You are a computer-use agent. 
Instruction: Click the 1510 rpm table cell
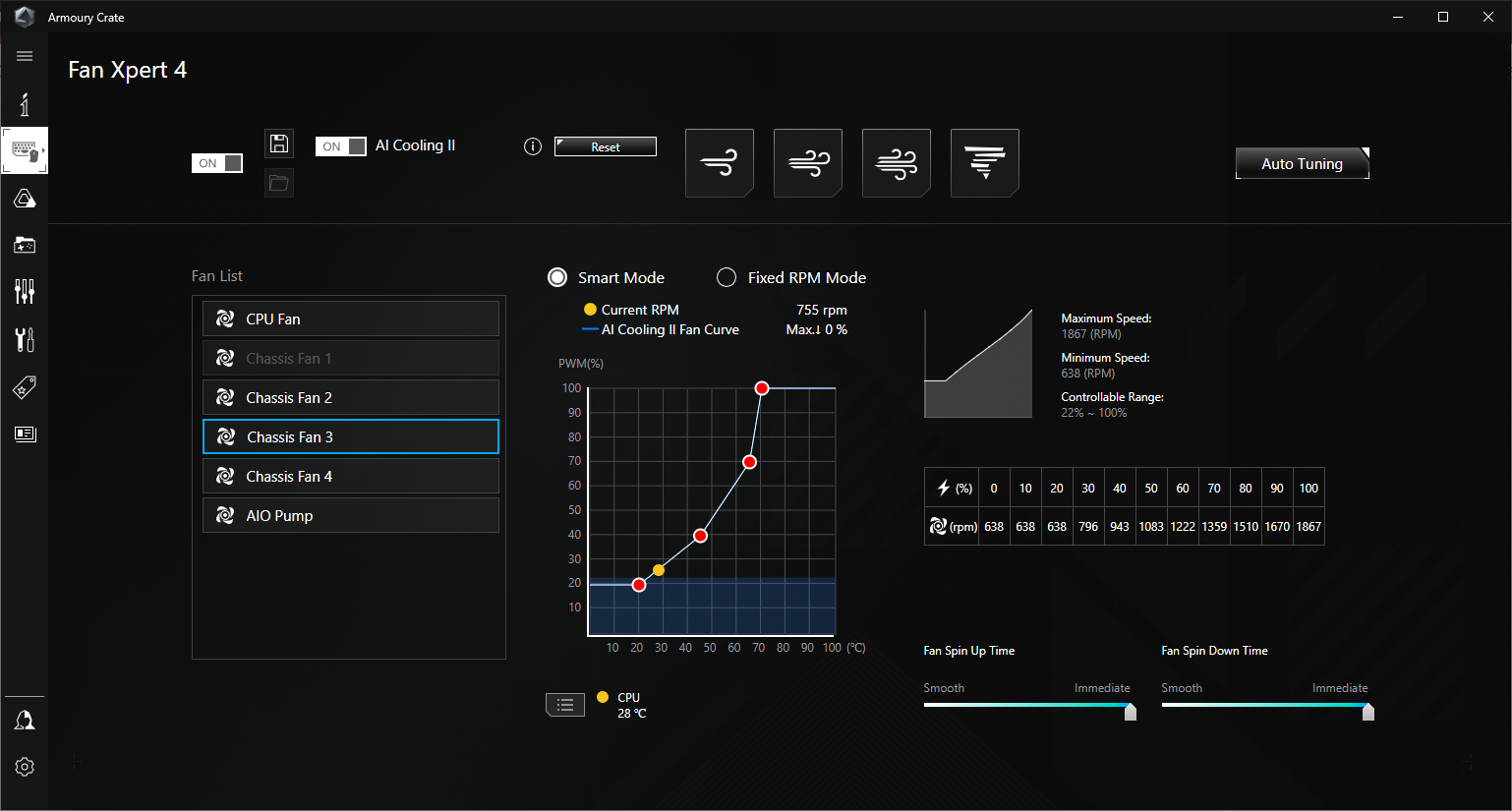pyautogui.click(x=1246, y=527)
